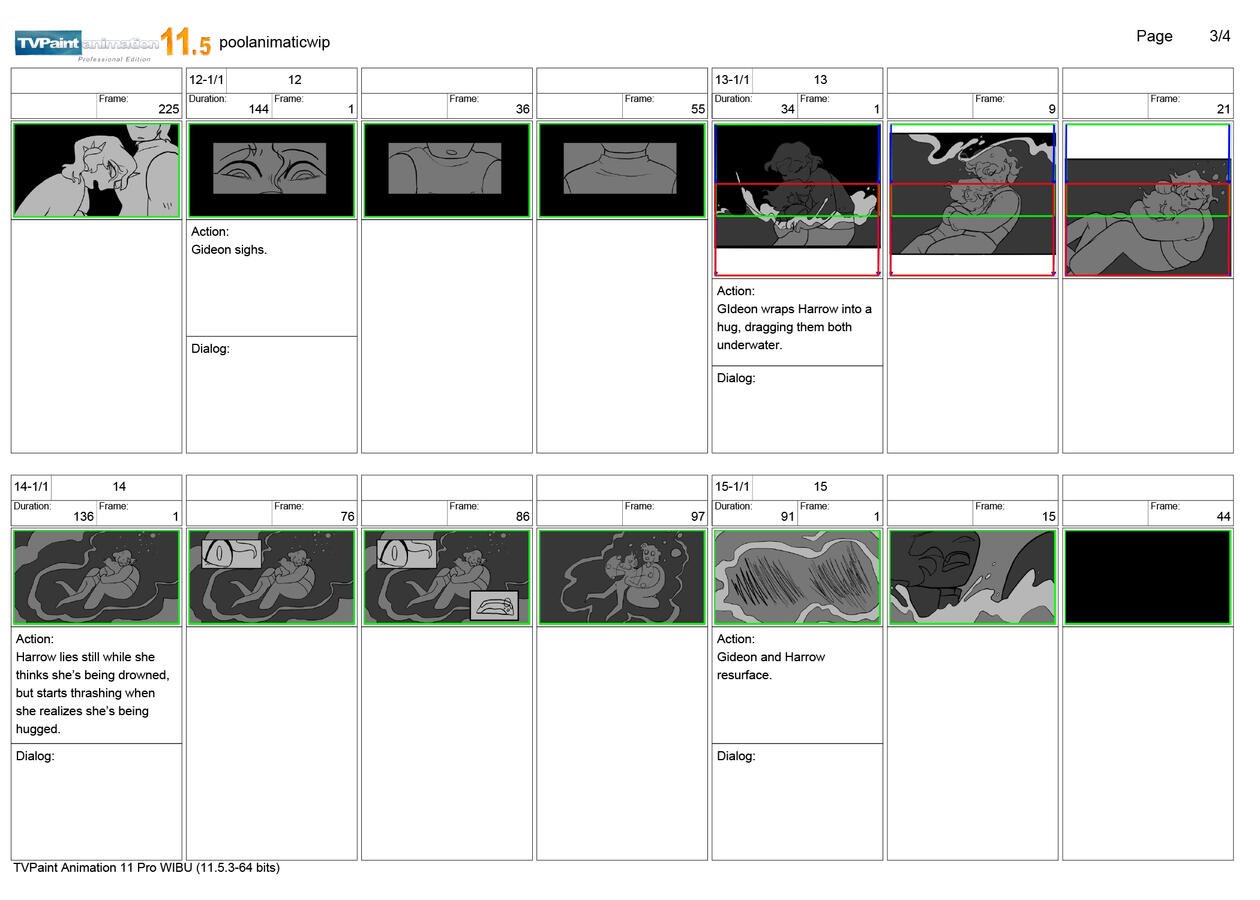The width and height of the screenshot is (1260, 900).
Task: Click the TVPaint Animation 11.5 logo
Action: pos(112,43)
